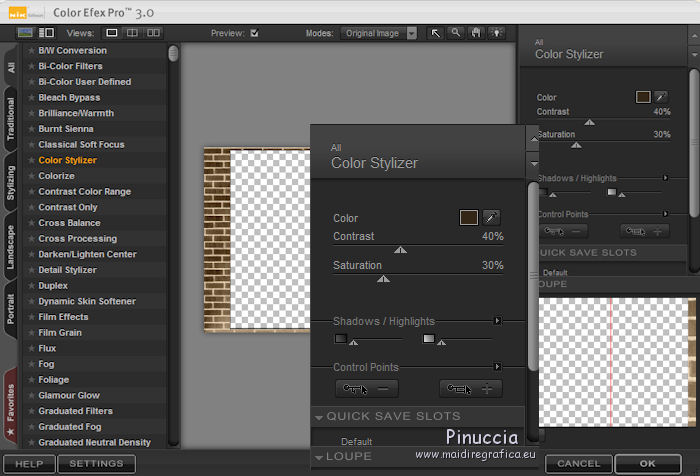Select the pan hand tool

click(476, 33)
